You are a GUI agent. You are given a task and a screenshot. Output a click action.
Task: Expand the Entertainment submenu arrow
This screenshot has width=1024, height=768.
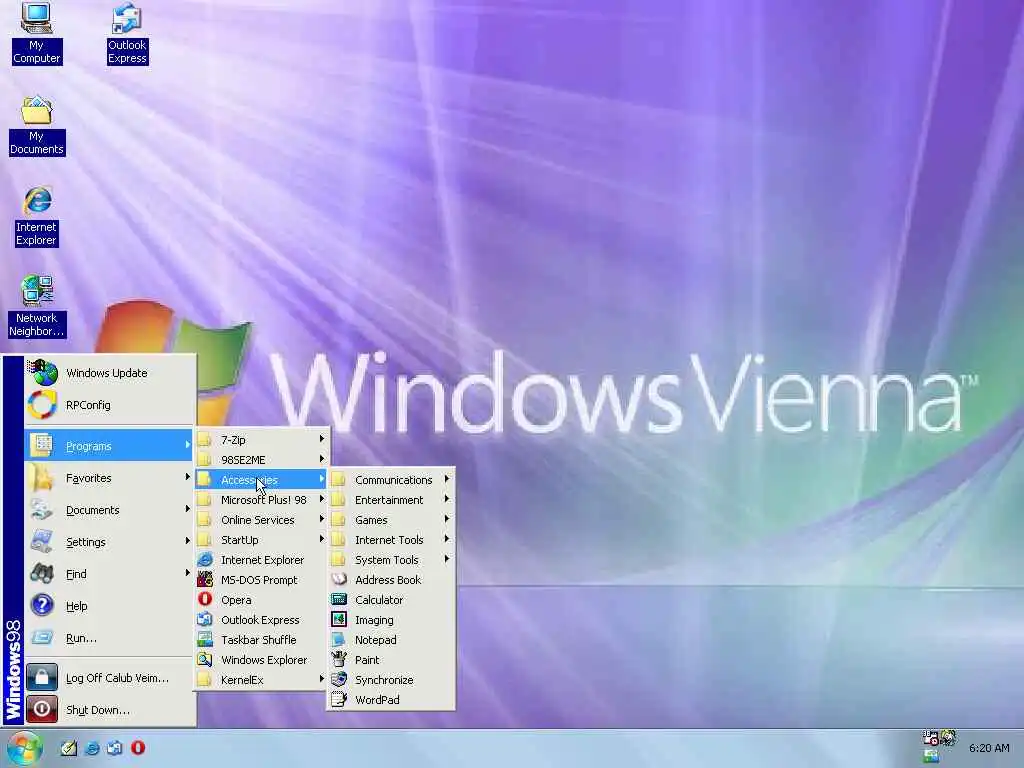tap(447, 499)
